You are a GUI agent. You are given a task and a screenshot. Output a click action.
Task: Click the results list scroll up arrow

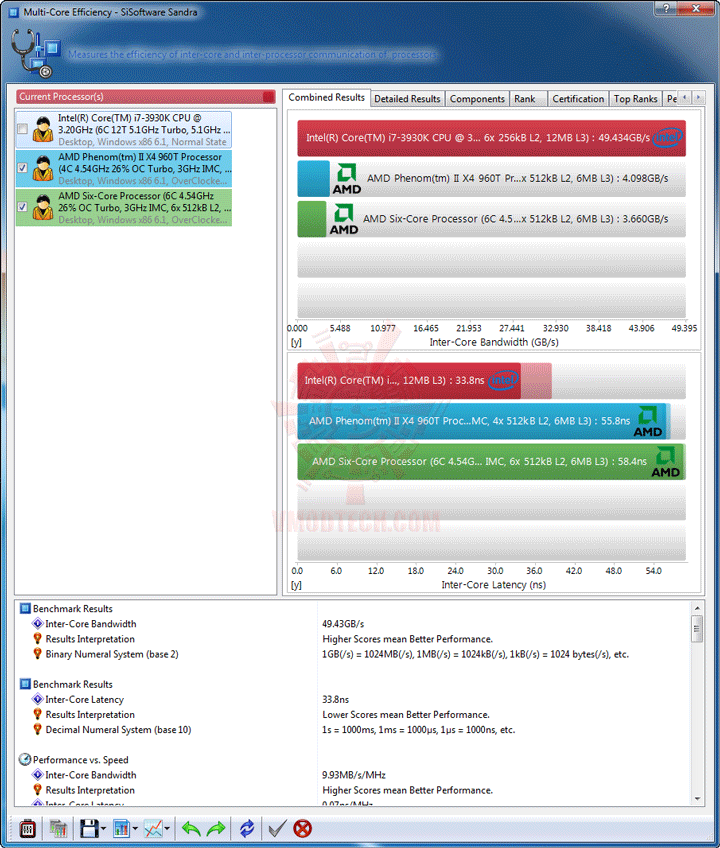point(697,608)
